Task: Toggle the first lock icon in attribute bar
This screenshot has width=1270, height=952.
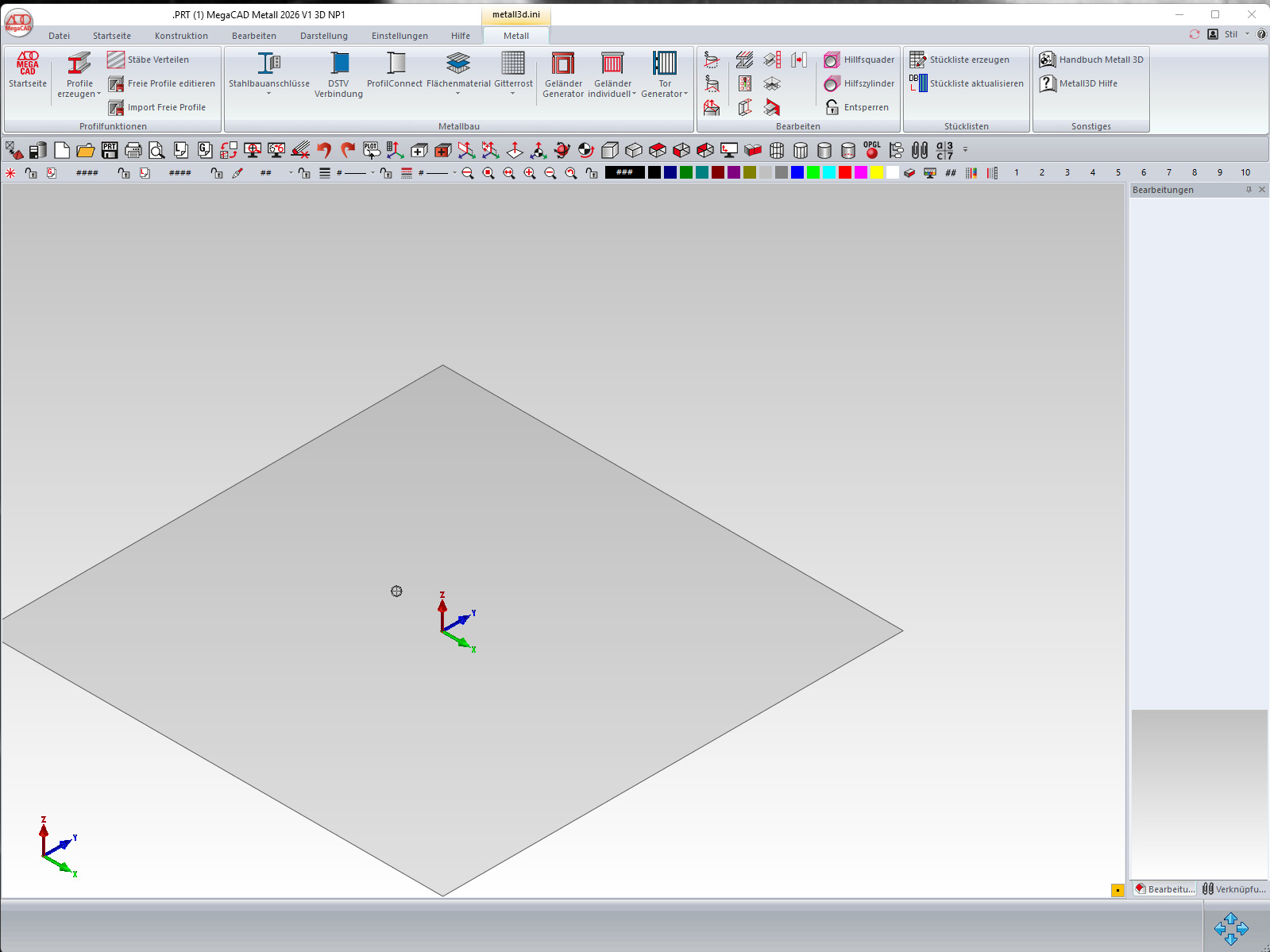Action: 31,172
